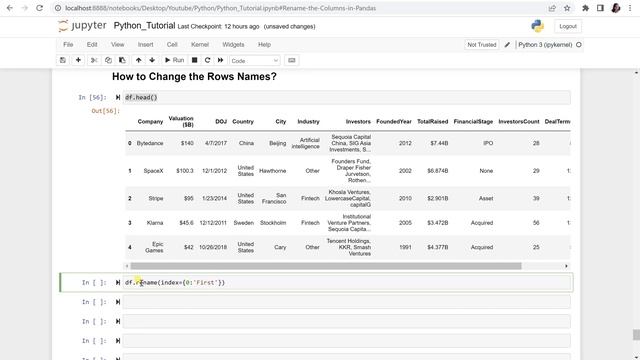Run df.head() cell with its run icon
Viewport: 640px width, 360px height.
point(118,98)
